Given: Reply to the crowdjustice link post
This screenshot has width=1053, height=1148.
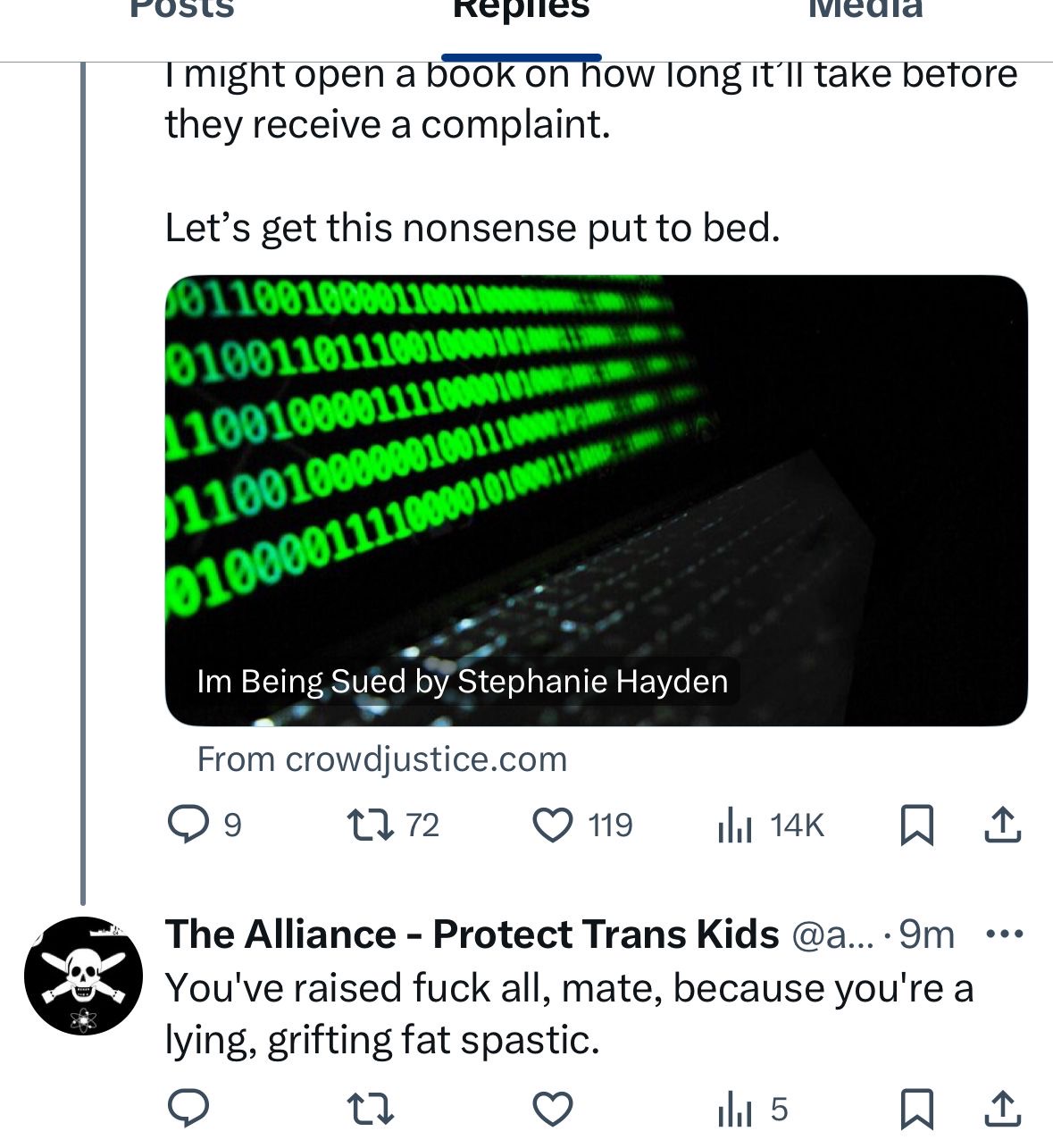Looking at the screenshot, I should pyautogui.click(x=188, y=825).
